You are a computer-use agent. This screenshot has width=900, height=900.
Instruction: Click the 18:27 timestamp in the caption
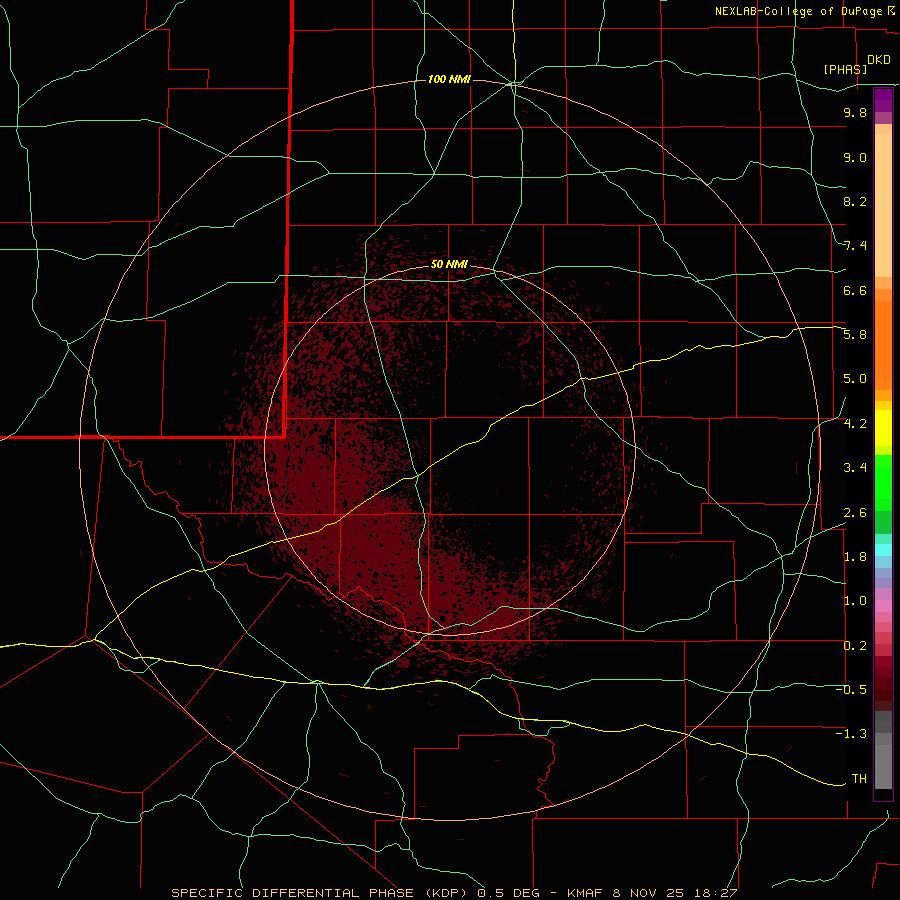(717, 893)
